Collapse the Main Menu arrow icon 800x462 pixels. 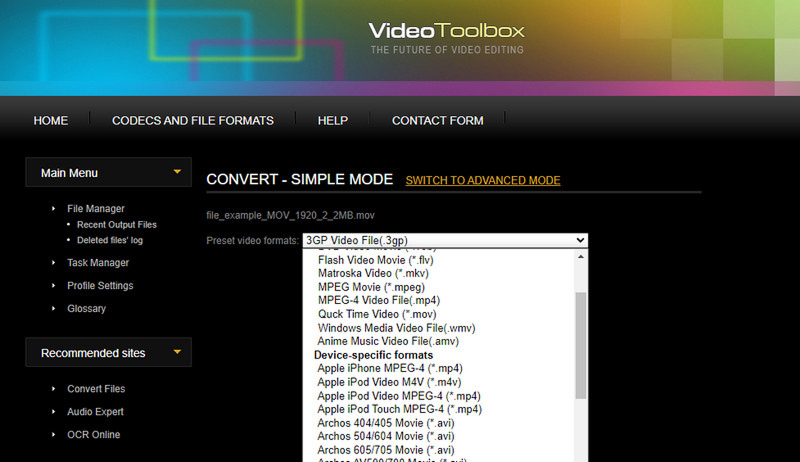pyautogui.click(x=177, y=172)
